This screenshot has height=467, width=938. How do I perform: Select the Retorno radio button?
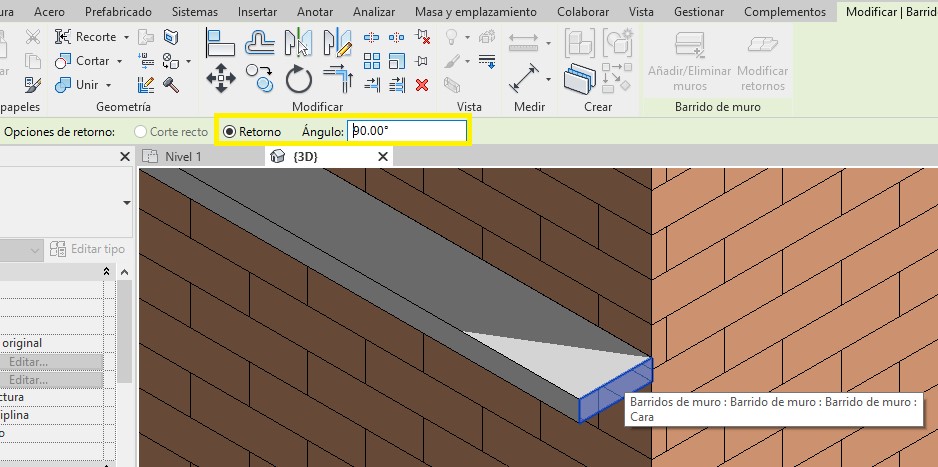(230, 131)
